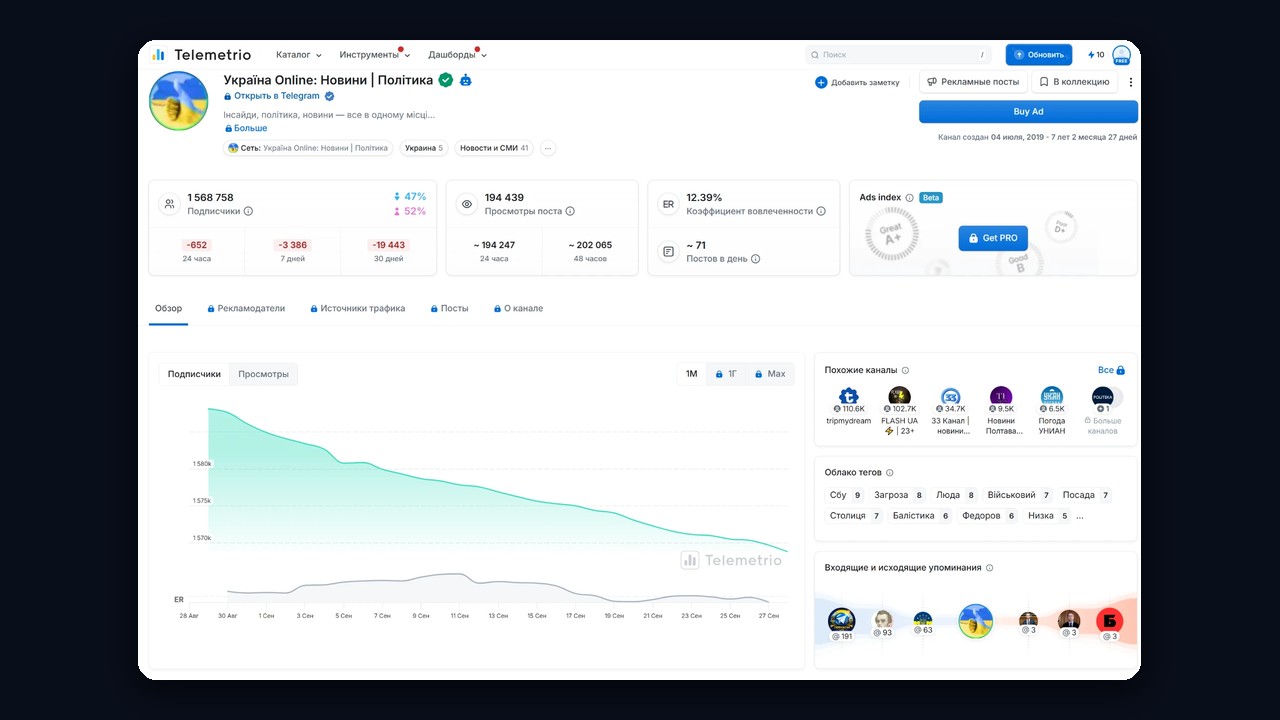The height and width of the screenshot is (720, 1280).
Task: Open the three-dot menu next to В коллекцию
Action: tap(1131, 82)
